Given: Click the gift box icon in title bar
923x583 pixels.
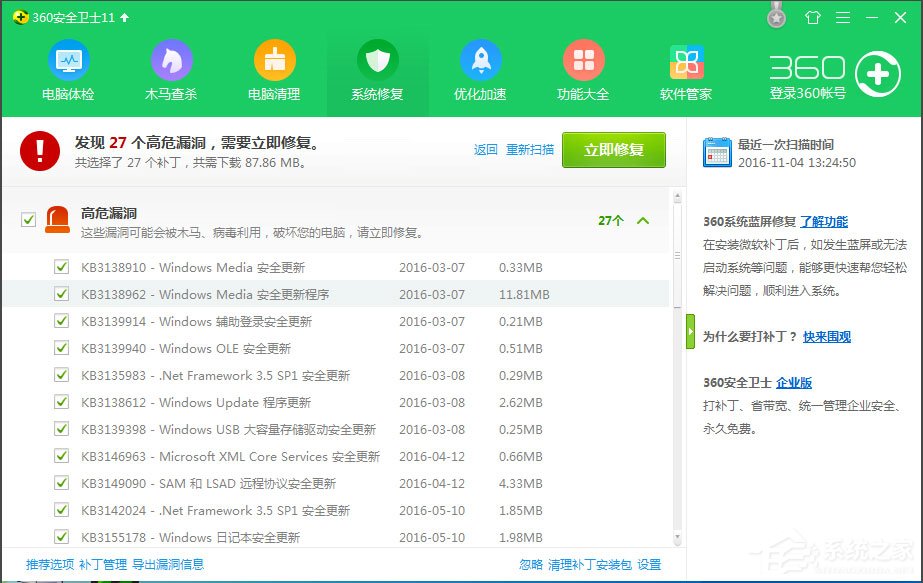Looking at the screenshot, I should click(x=812, y=17).
